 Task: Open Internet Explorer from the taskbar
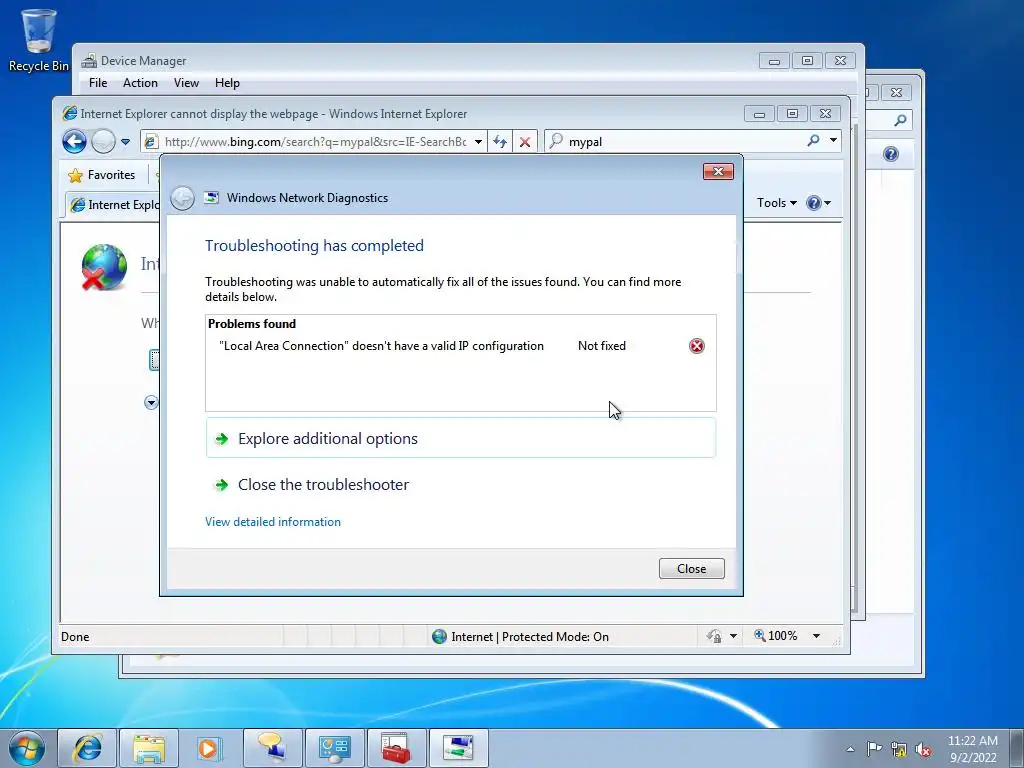click(87, 748)
